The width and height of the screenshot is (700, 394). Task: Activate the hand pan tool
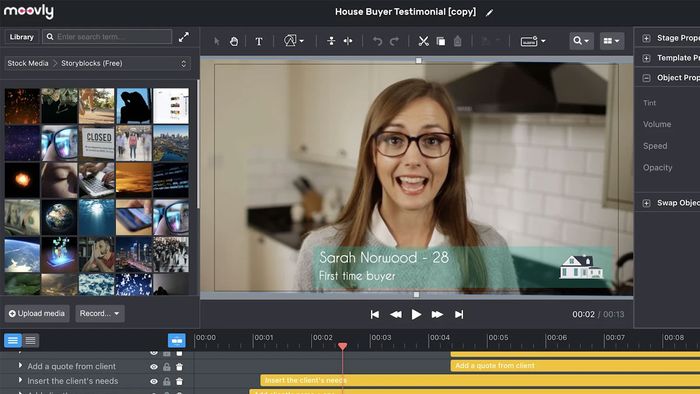(234, 41)
